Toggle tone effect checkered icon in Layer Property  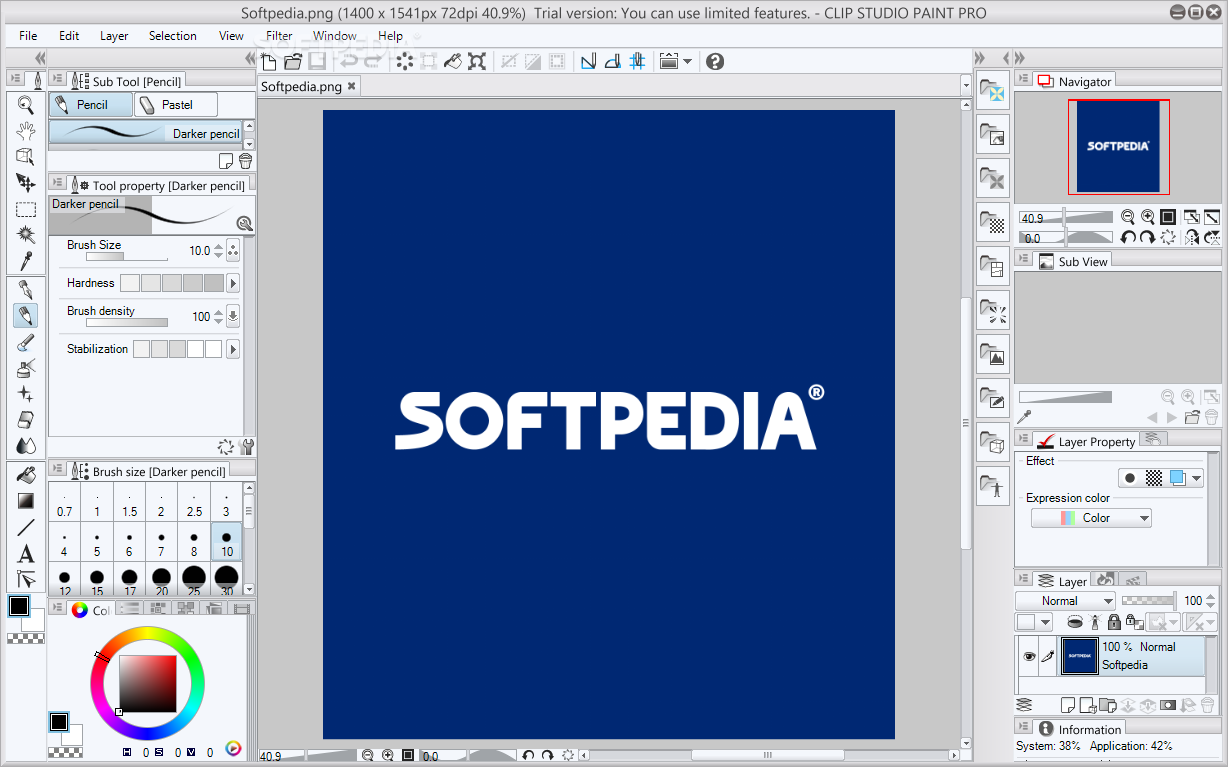[x=1154, y=478]
